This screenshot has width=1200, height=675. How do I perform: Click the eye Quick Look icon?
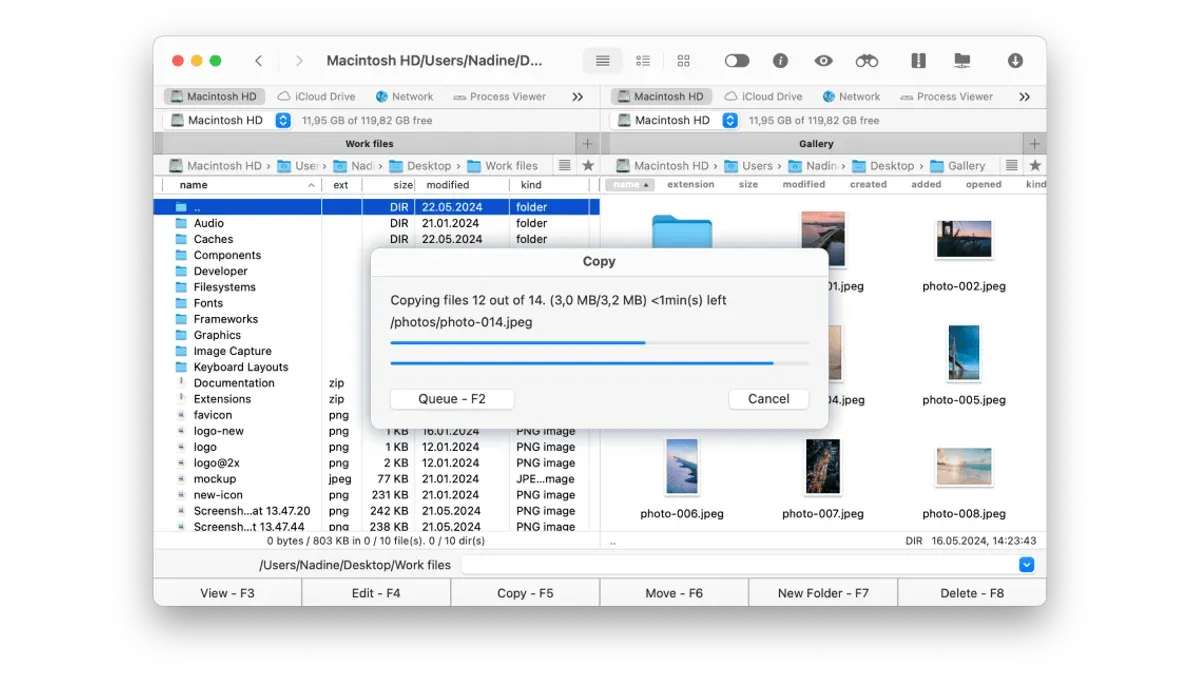(823, 61)
